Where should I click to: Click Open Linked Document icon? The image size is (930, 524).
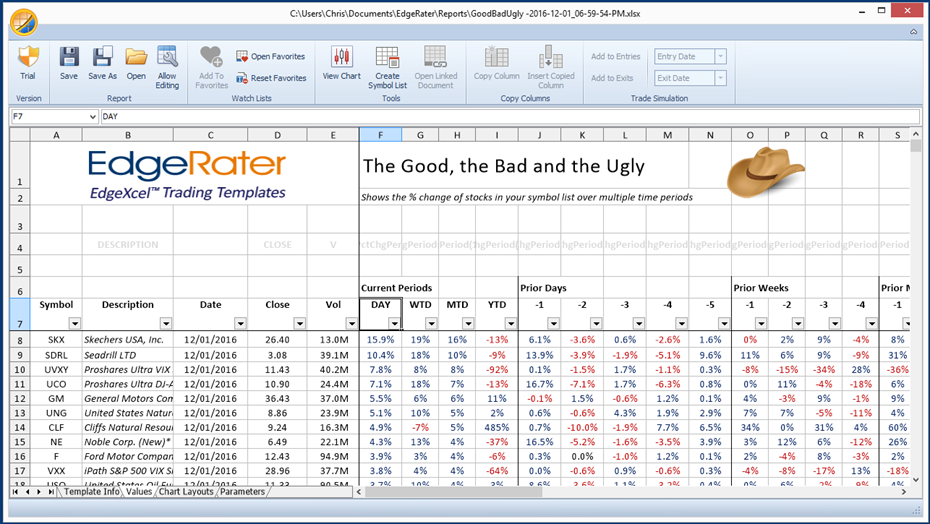(x=435, y=58)
